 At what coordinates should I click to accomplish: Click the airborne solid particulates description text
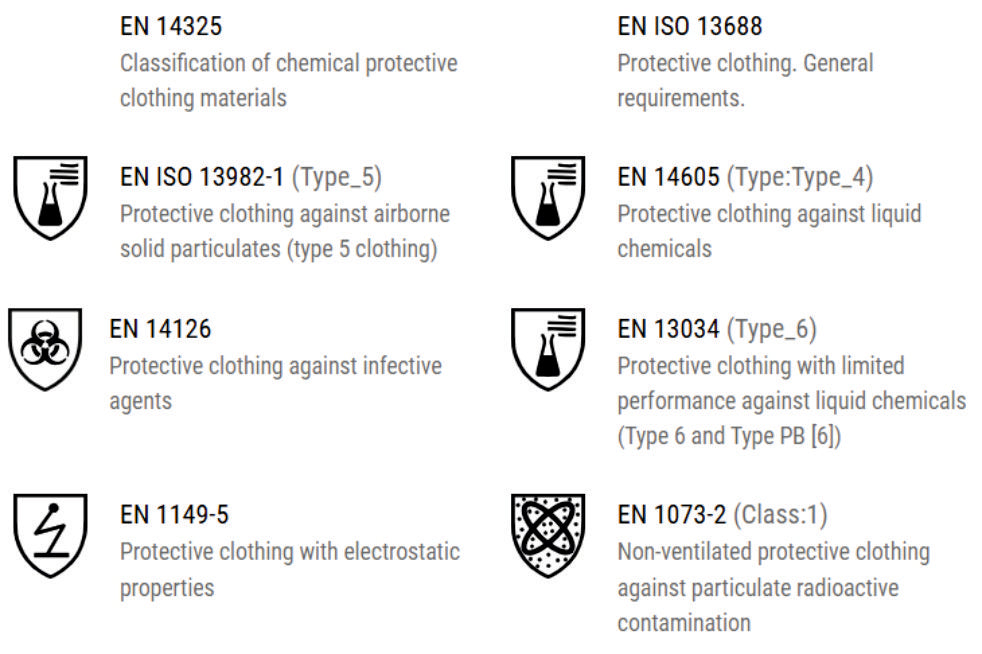[284, 232]
